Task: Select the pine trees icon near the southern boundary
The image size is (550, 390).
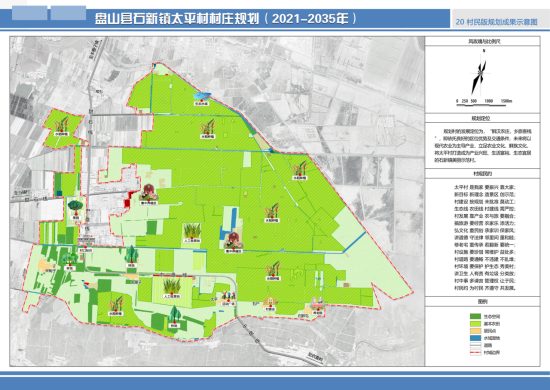Action: 174,315
